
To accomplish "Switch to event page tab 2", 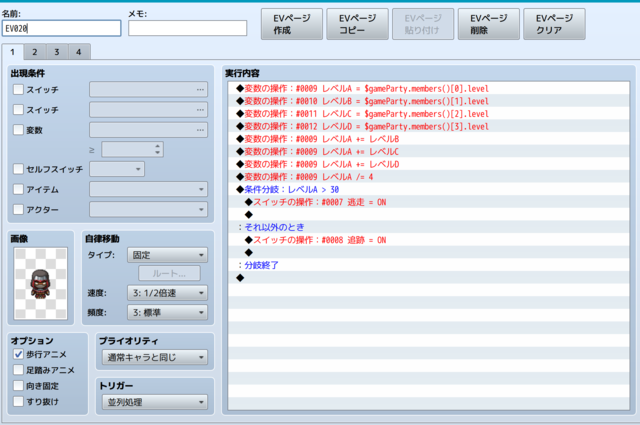I will click(35, 52).
